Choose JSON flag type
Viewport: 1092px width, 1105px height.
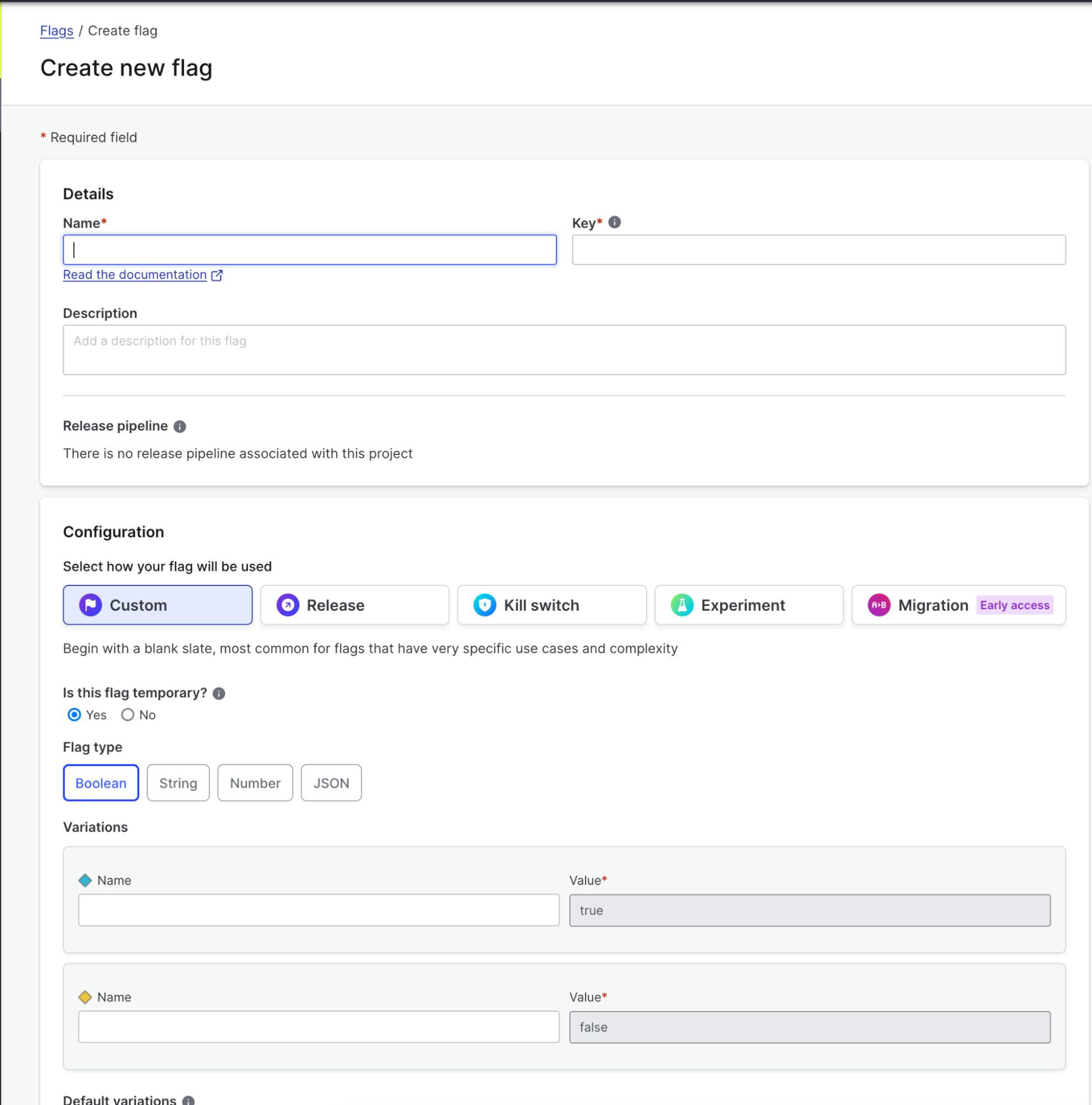point(331,783)
